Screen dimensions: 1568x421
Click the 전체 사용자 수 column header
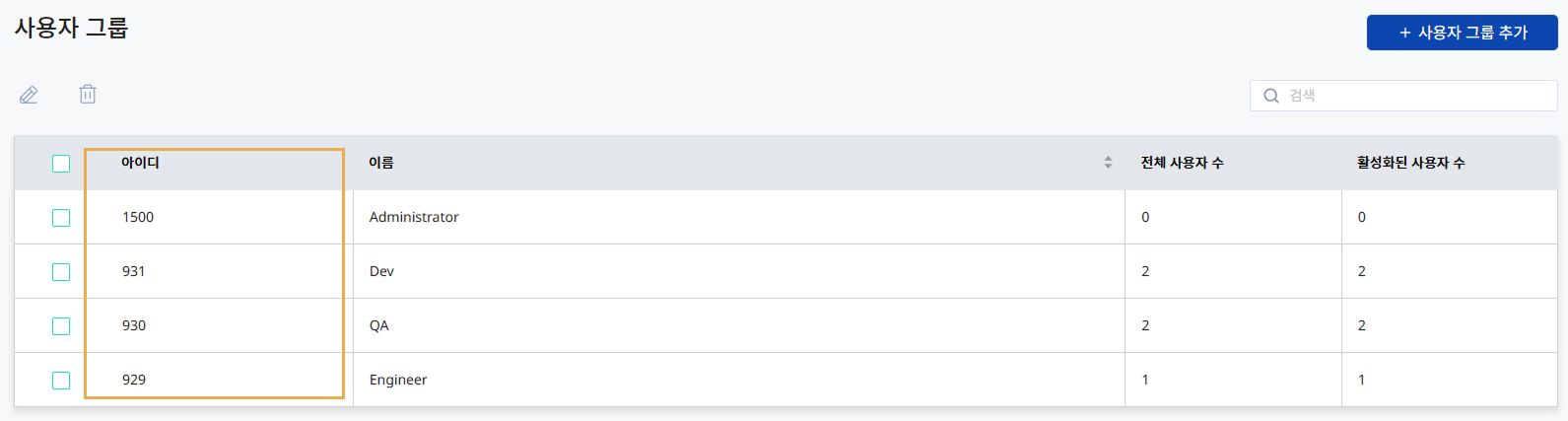1182,163
